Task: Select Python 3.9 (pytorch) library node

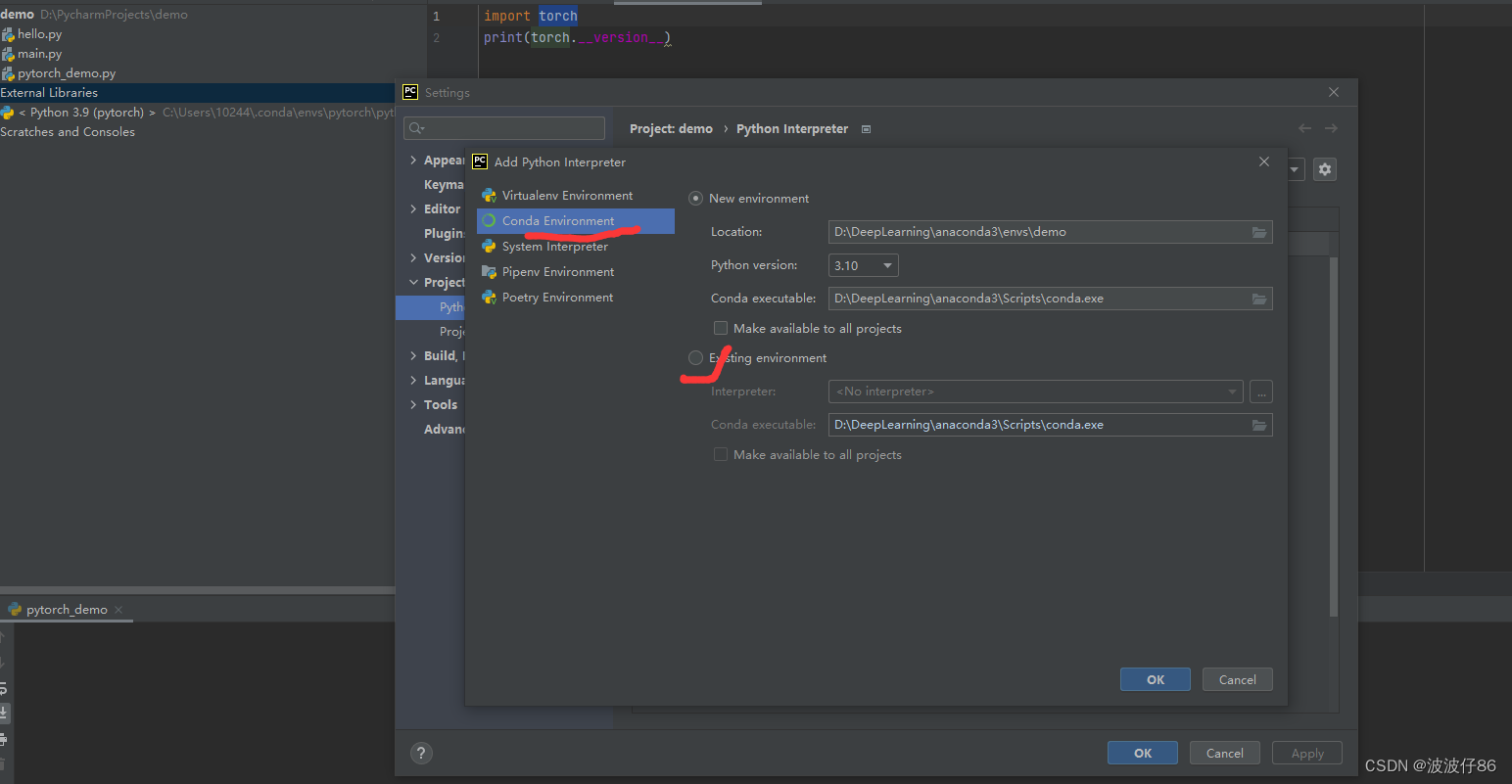Action: 86,113
